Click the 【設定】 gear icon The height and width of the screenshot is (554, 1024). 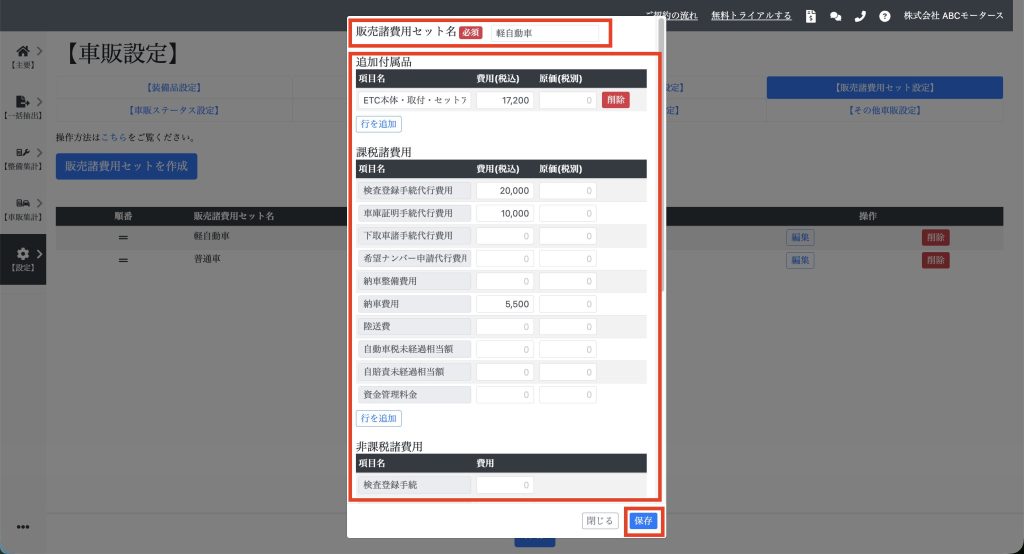22,255
